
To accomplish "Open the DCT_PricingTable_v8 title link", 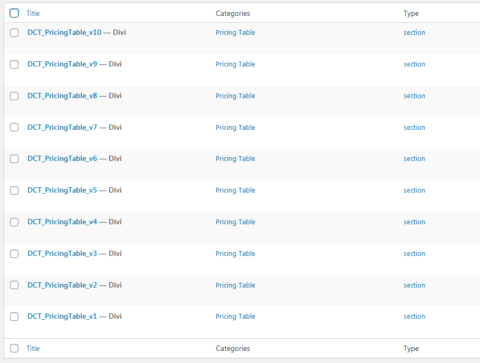I will click(62, 96).
